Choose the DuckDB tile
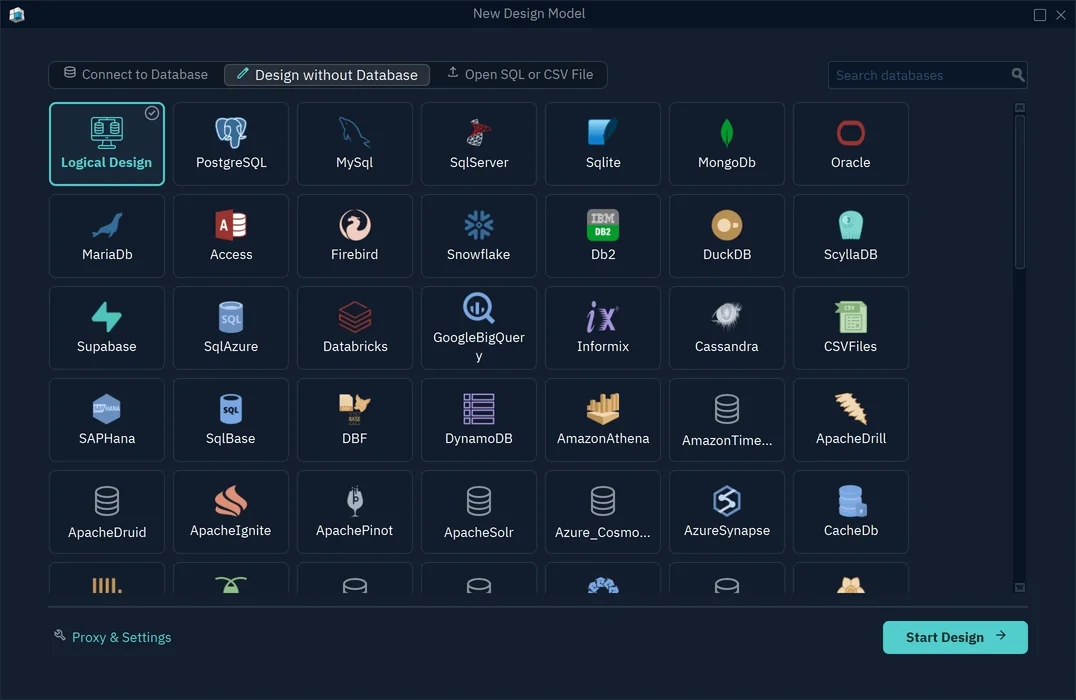Screen dimensions: 1076x700 [727, 236]
